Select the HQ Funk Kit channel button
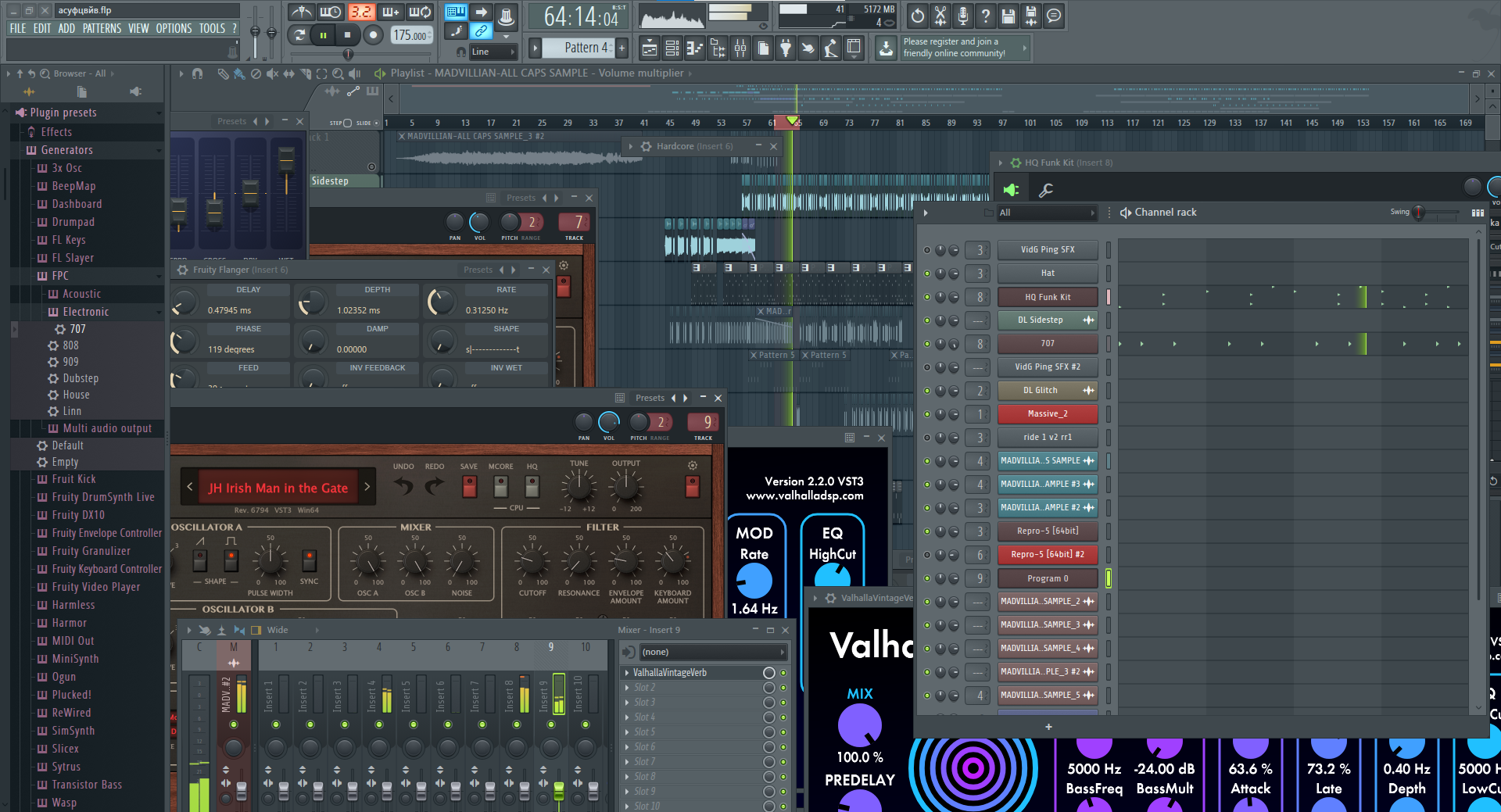Image resolution: width=1501 pixels, height=812 pixels. tap(1047, 297)
